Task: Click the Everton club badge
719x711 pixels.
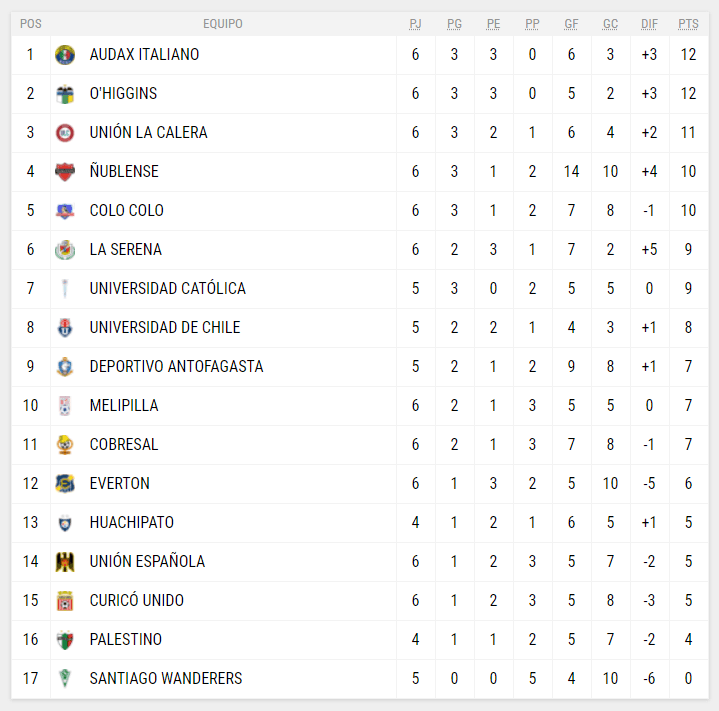Action: (65, 484)
